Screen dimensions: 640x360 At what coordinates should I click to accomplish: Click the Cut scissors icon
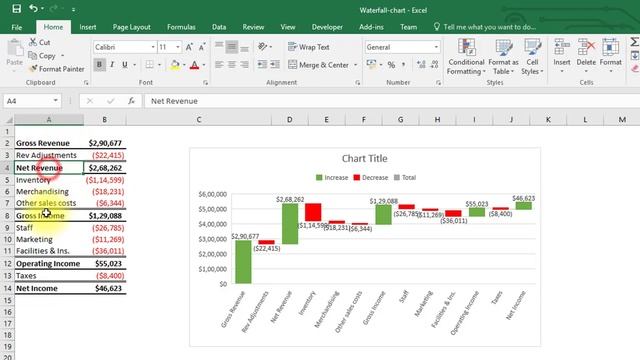33,42
